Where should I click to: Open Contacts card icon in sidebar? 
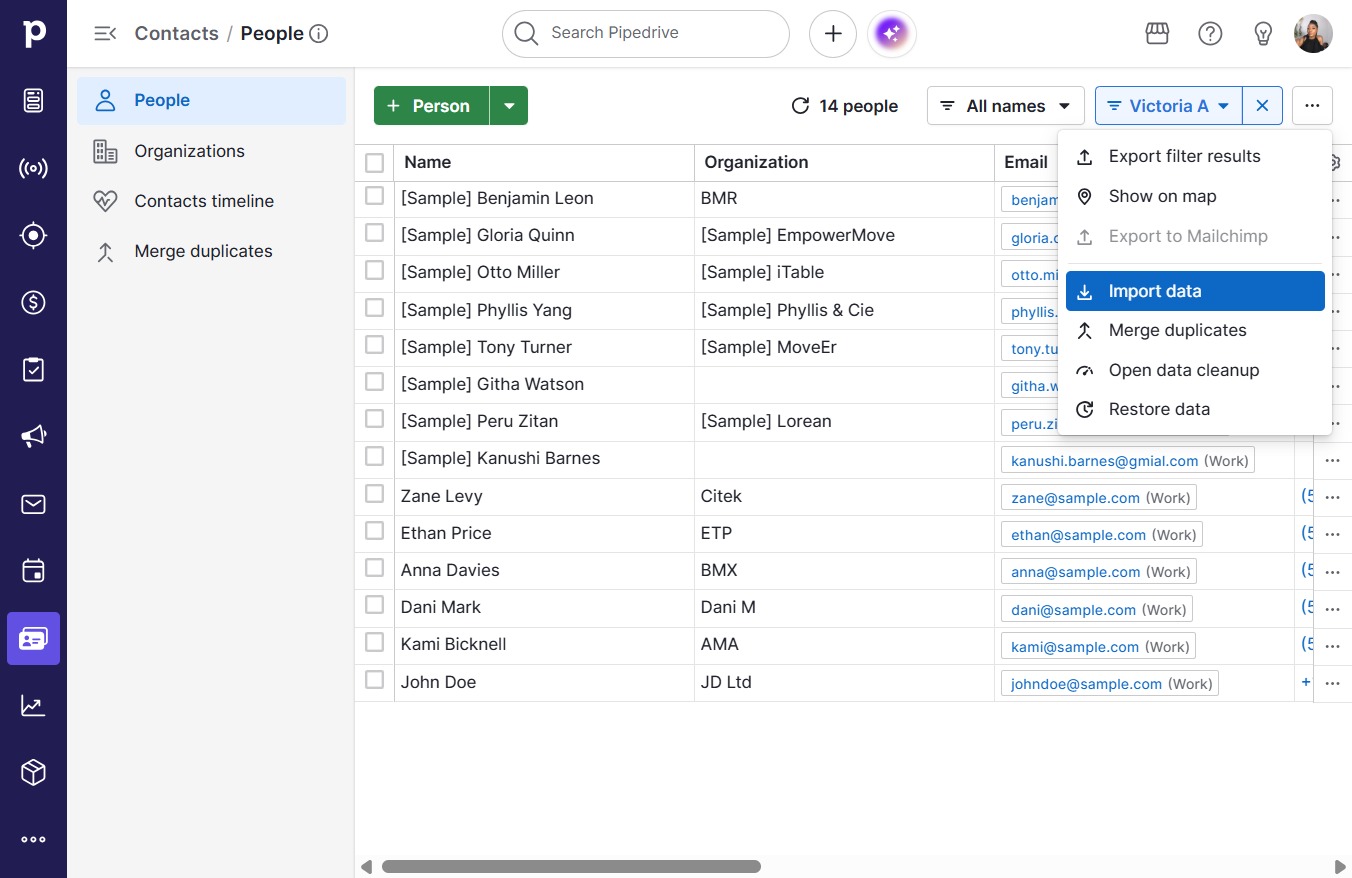[x=33, y=638]
